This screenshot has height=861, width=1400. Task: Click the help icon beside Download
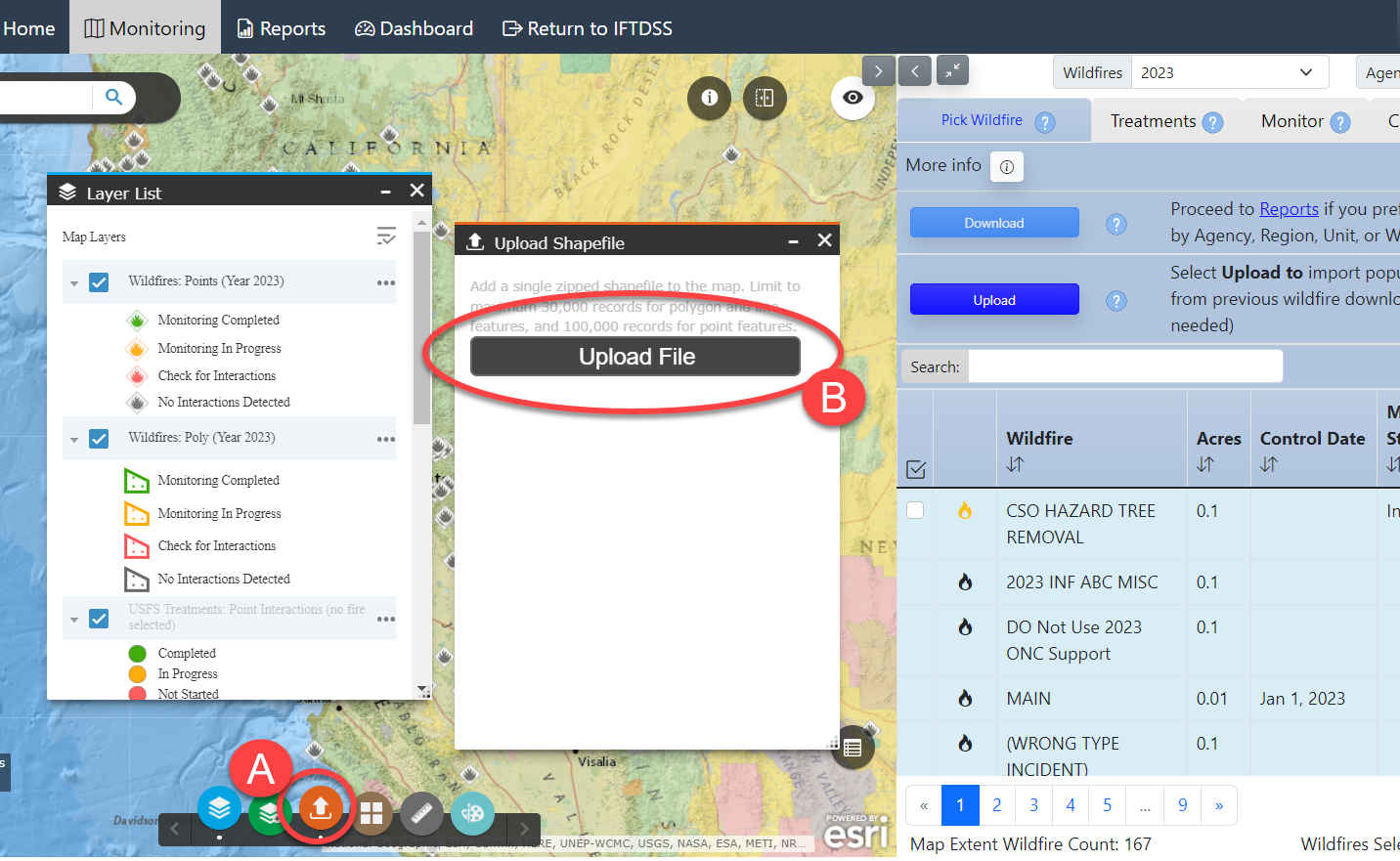click(x=1116, y=224)
